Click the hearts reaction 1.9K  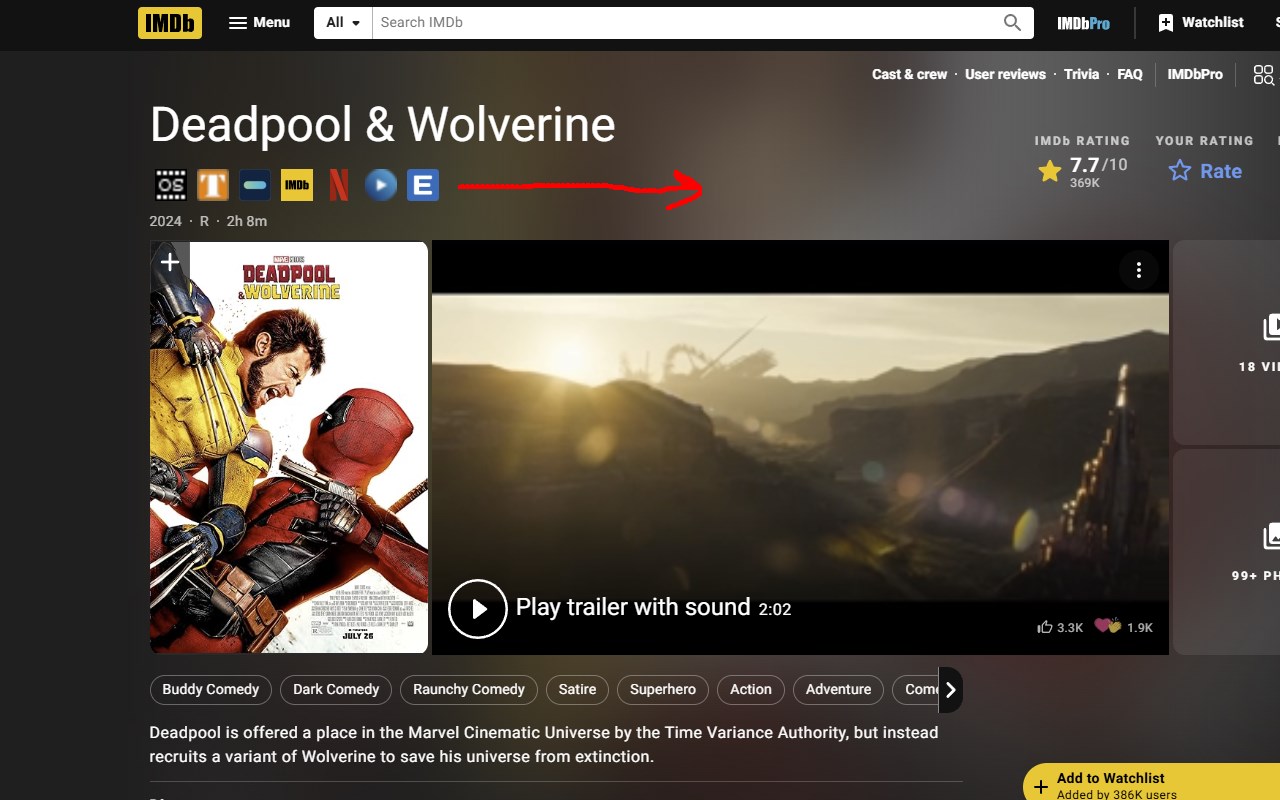coord(1124,627)
